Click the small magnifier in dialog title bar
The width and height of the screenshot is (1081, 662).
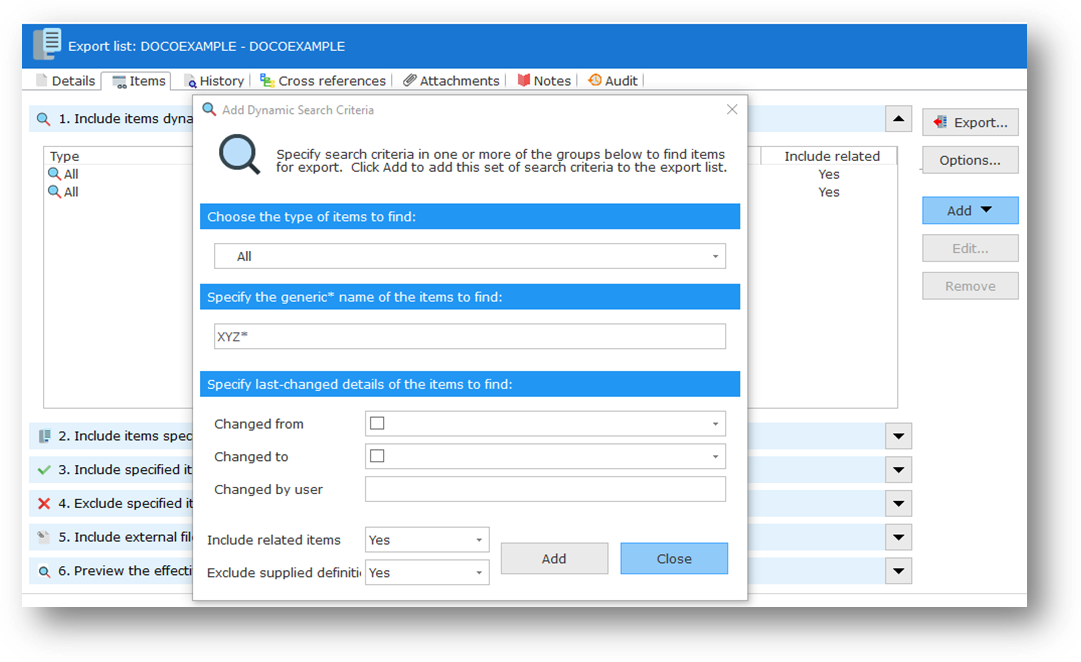209,109
